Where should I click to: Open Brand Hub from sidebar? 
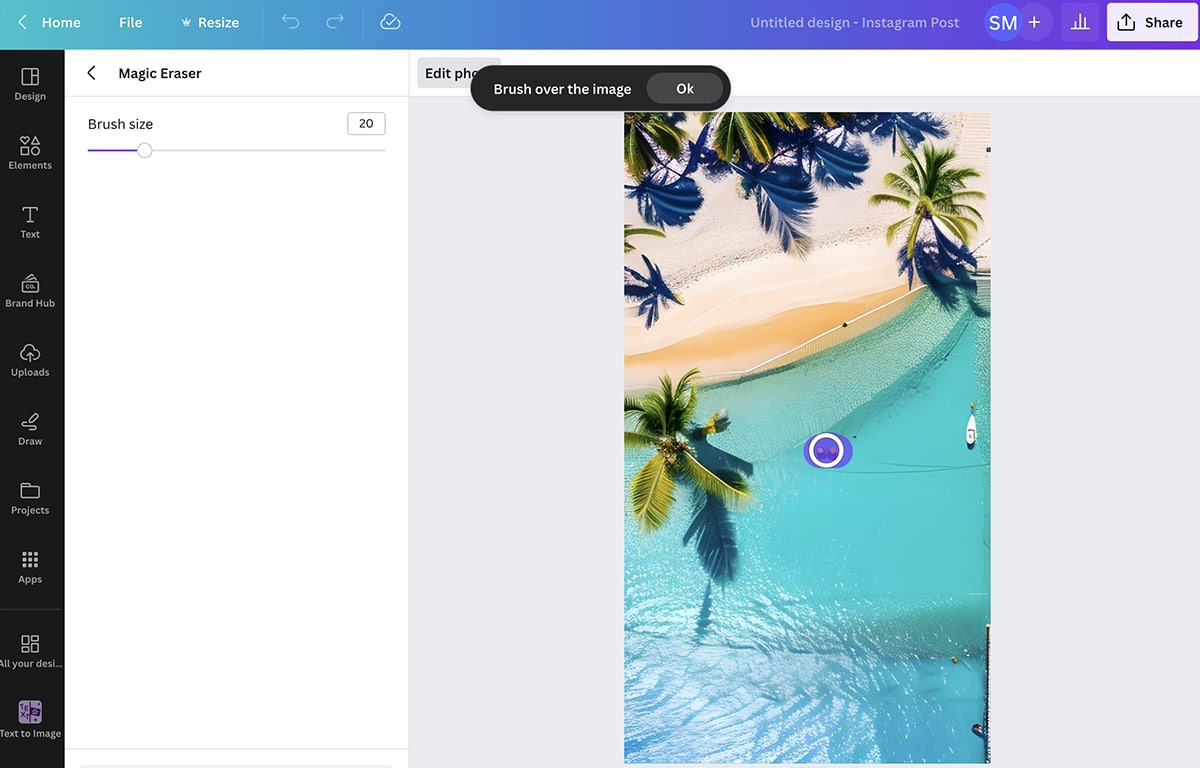click(30, 291)
